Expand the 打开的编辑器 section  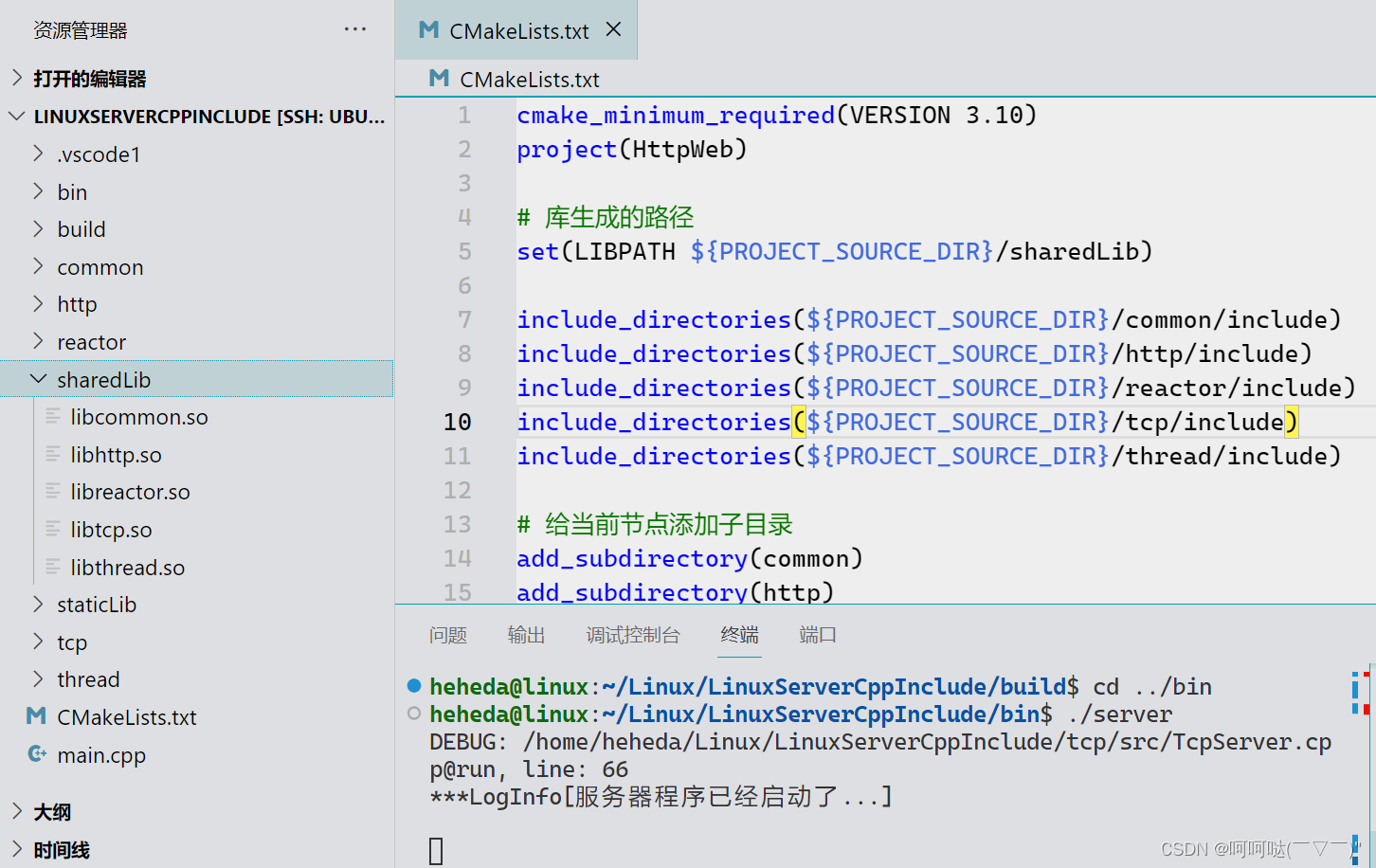pyautogui.click(x=17, y=78)
